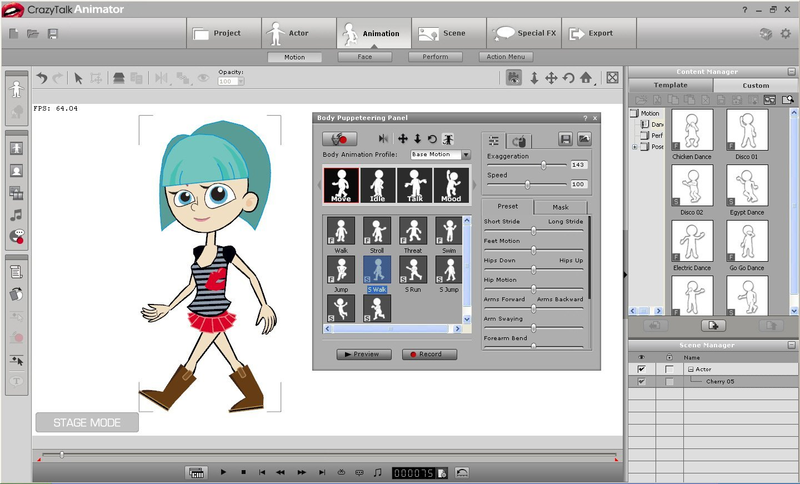Click the play button in timeline bar
Screen dimensions: 800x484
click(x=223, y=471)
